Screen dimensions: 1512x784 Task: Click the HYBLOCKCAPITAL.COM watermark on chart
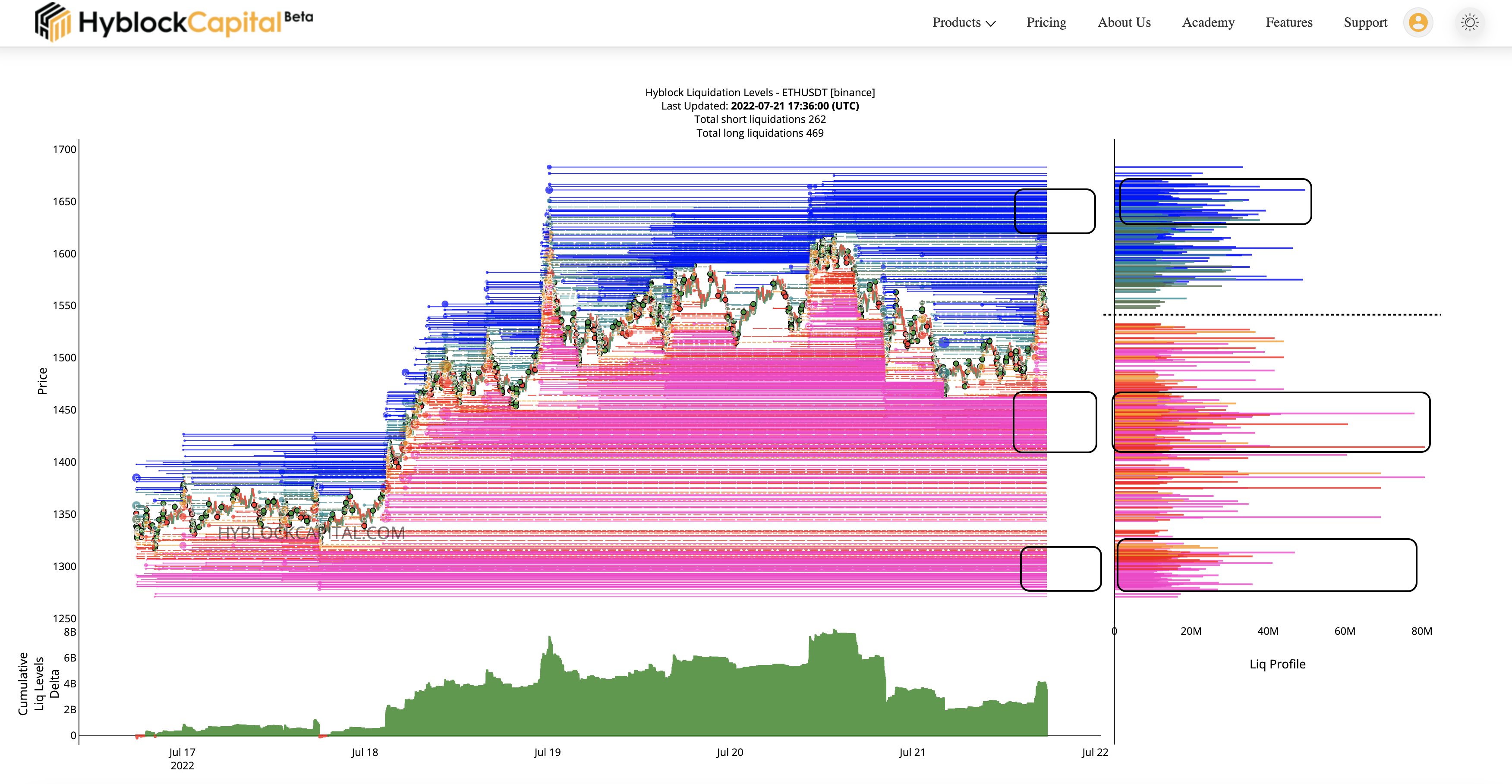311,533
